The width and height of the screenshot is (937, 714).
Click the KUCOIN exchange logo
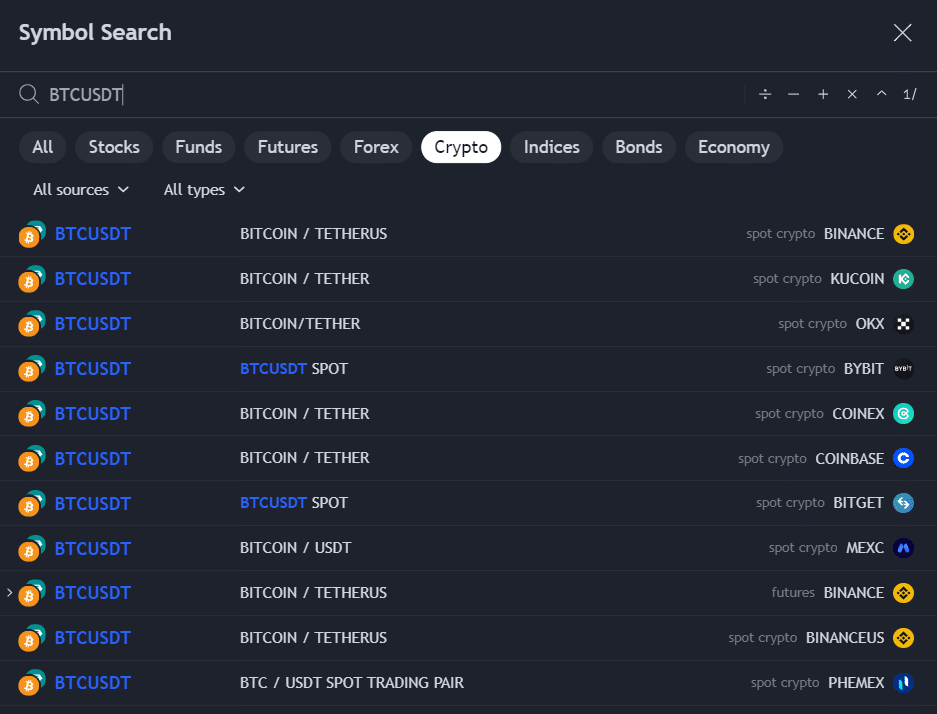click(904, 278)
